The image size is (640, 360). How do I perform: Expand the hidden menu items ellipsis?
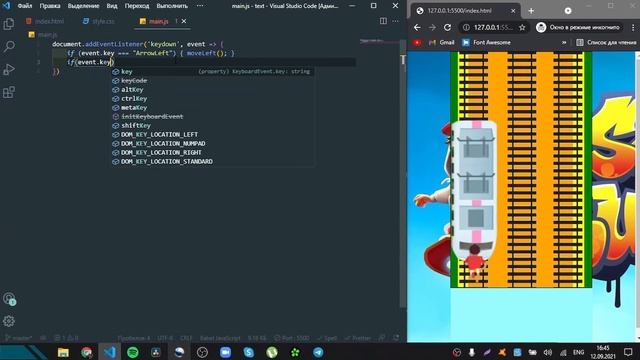(x=200, y=6)
